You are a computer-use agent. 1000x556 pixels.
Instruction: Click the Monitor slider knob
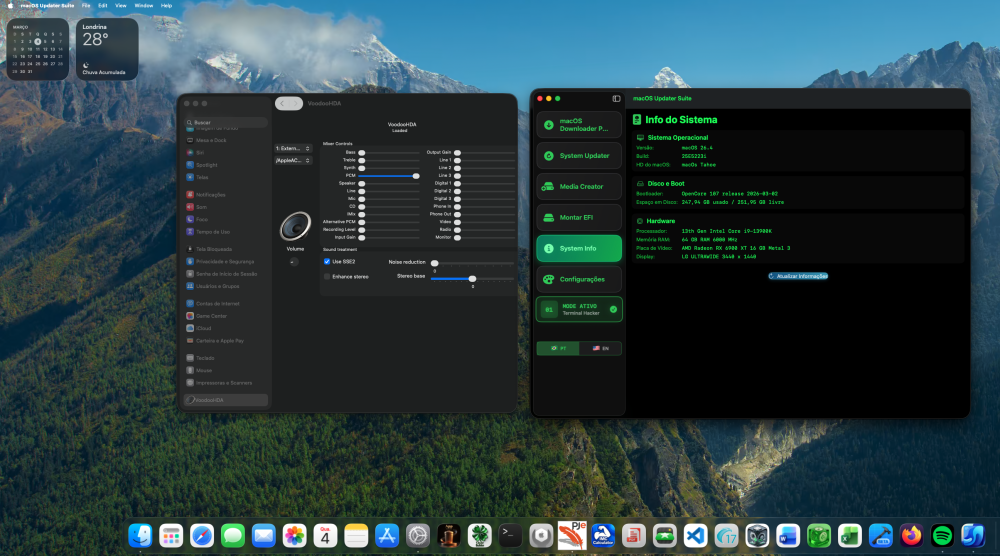pyautogui.click(x=457, y=237)
